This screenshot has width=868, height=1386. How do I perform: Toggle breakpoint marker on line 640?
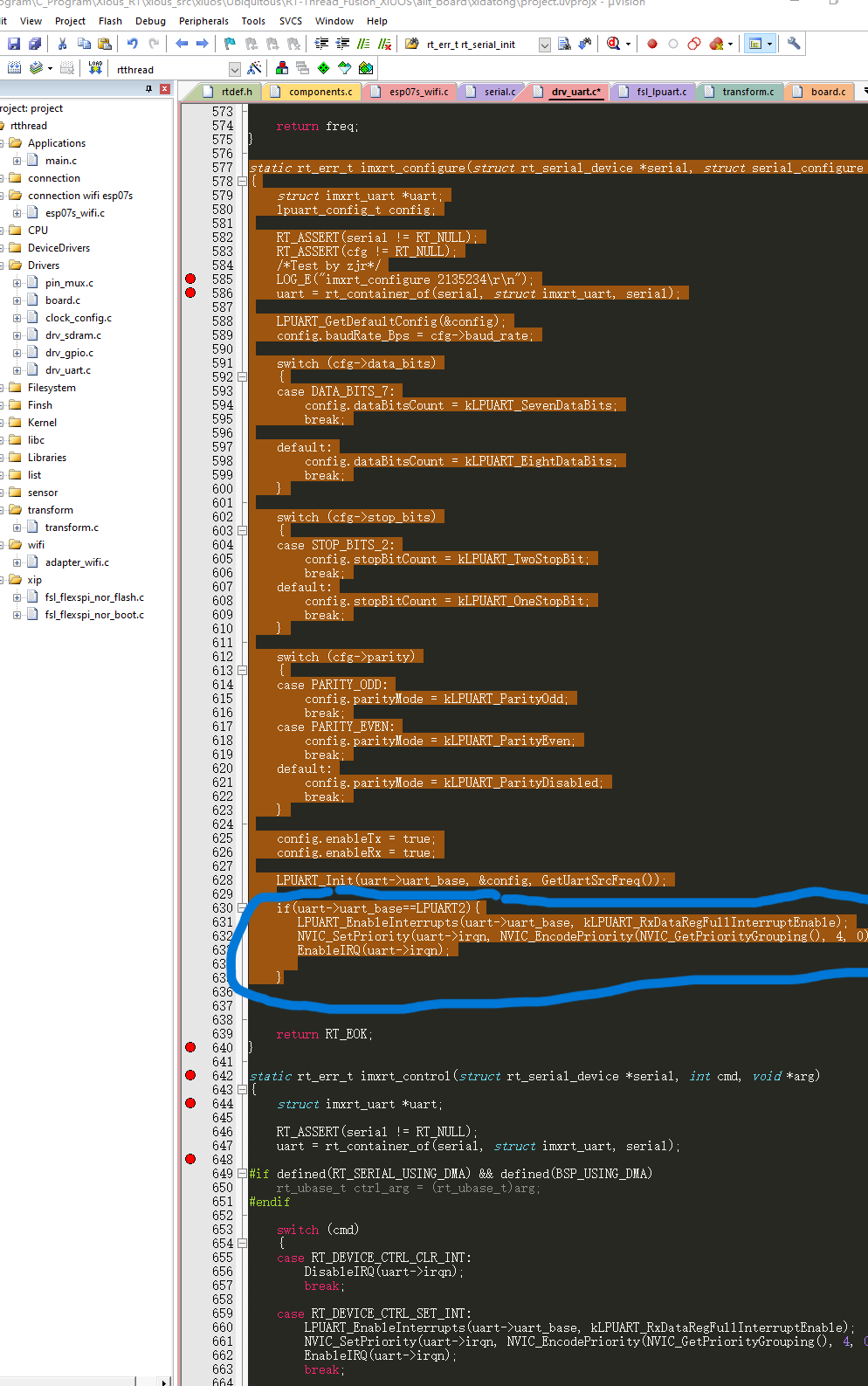(190, 1047)
